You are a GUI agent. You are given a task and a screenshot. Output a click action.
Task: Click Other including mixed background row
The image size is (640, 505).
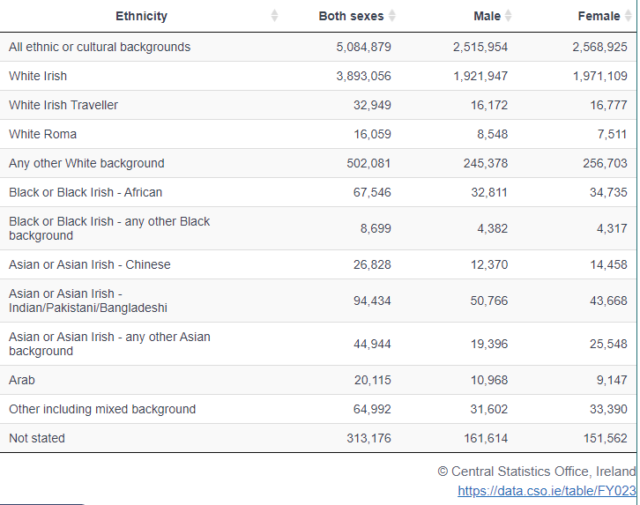(102, 409)
